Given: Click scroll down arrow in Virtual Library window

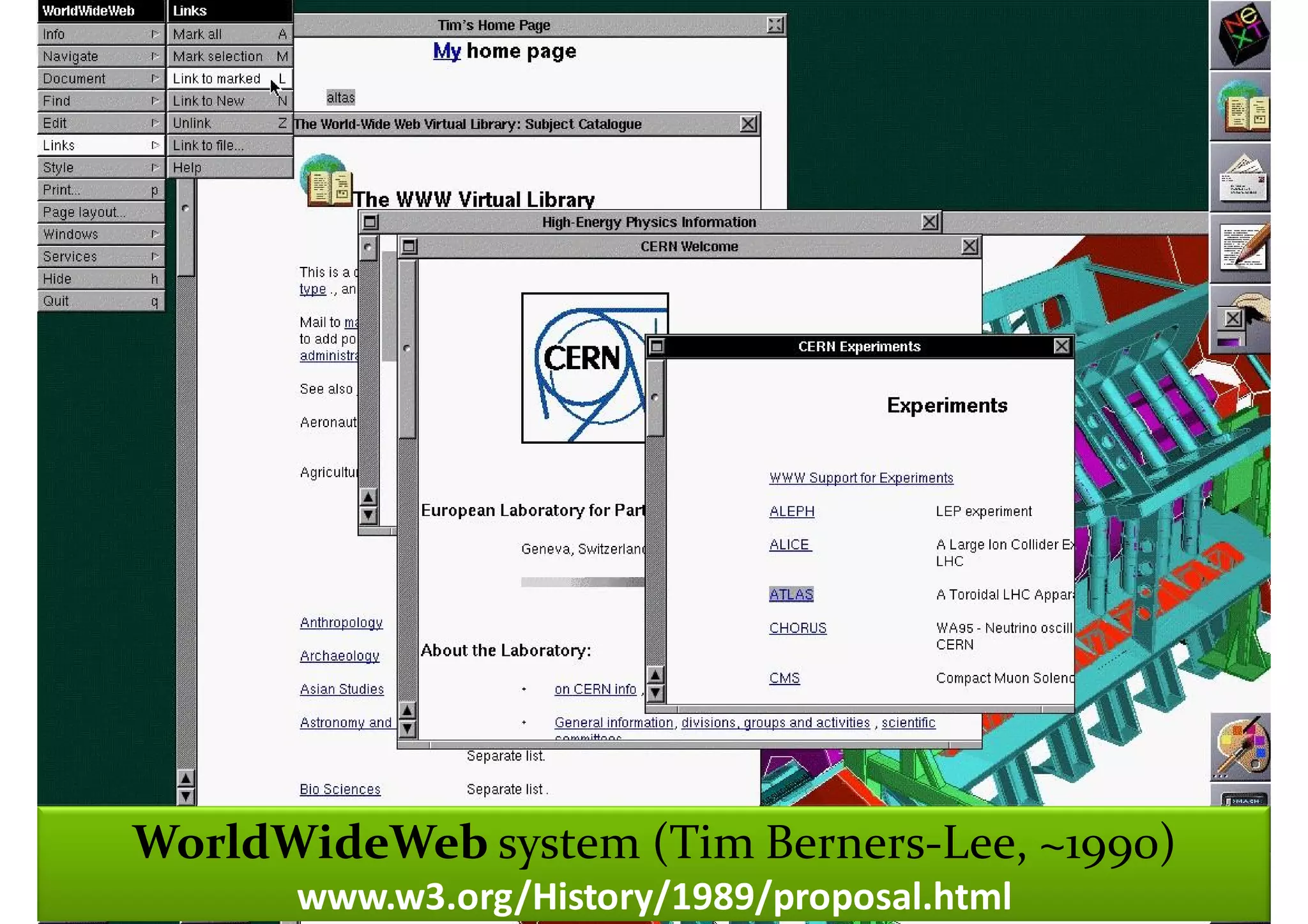Looking at the screenshot, I should click(x=185, y=796).
